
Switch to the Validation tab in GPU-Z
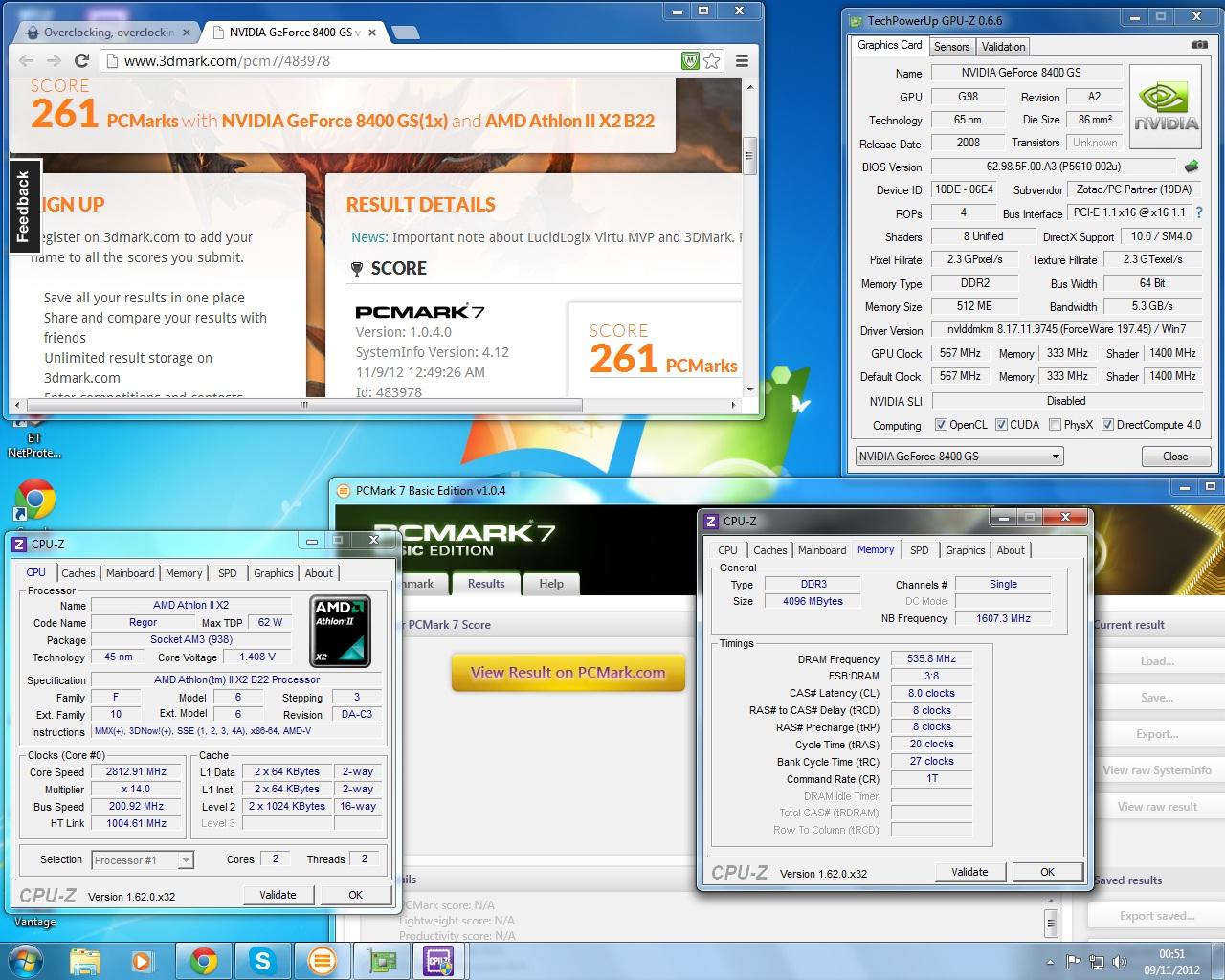(1003, 46)
